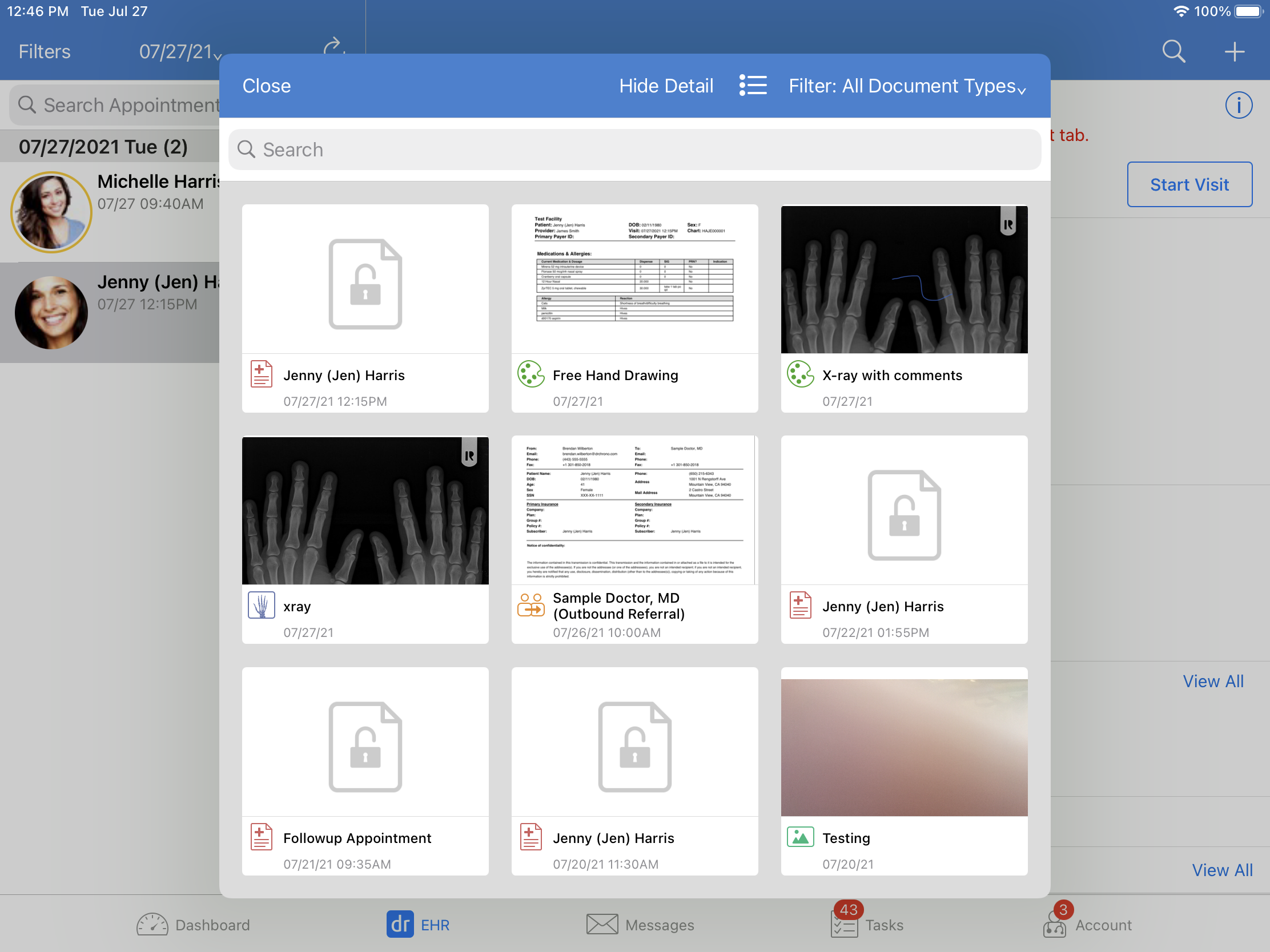Click the hand x-ray icon for xray
Image resolution: width=1270 pixels, height=952 pixels.
(x=261, y=605)
